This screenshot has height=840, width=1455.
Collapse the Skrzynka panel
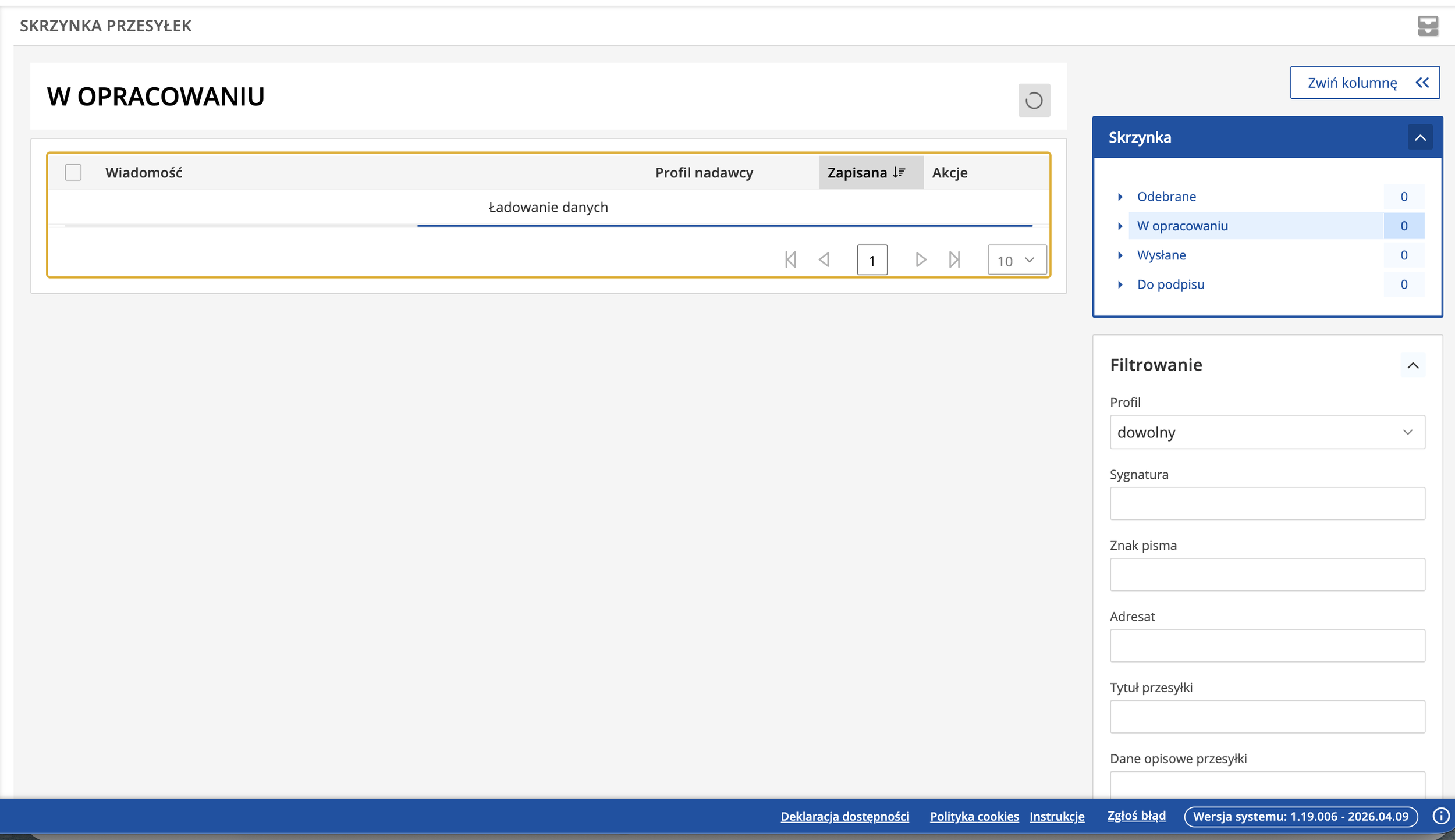(x=1420, y=138)
